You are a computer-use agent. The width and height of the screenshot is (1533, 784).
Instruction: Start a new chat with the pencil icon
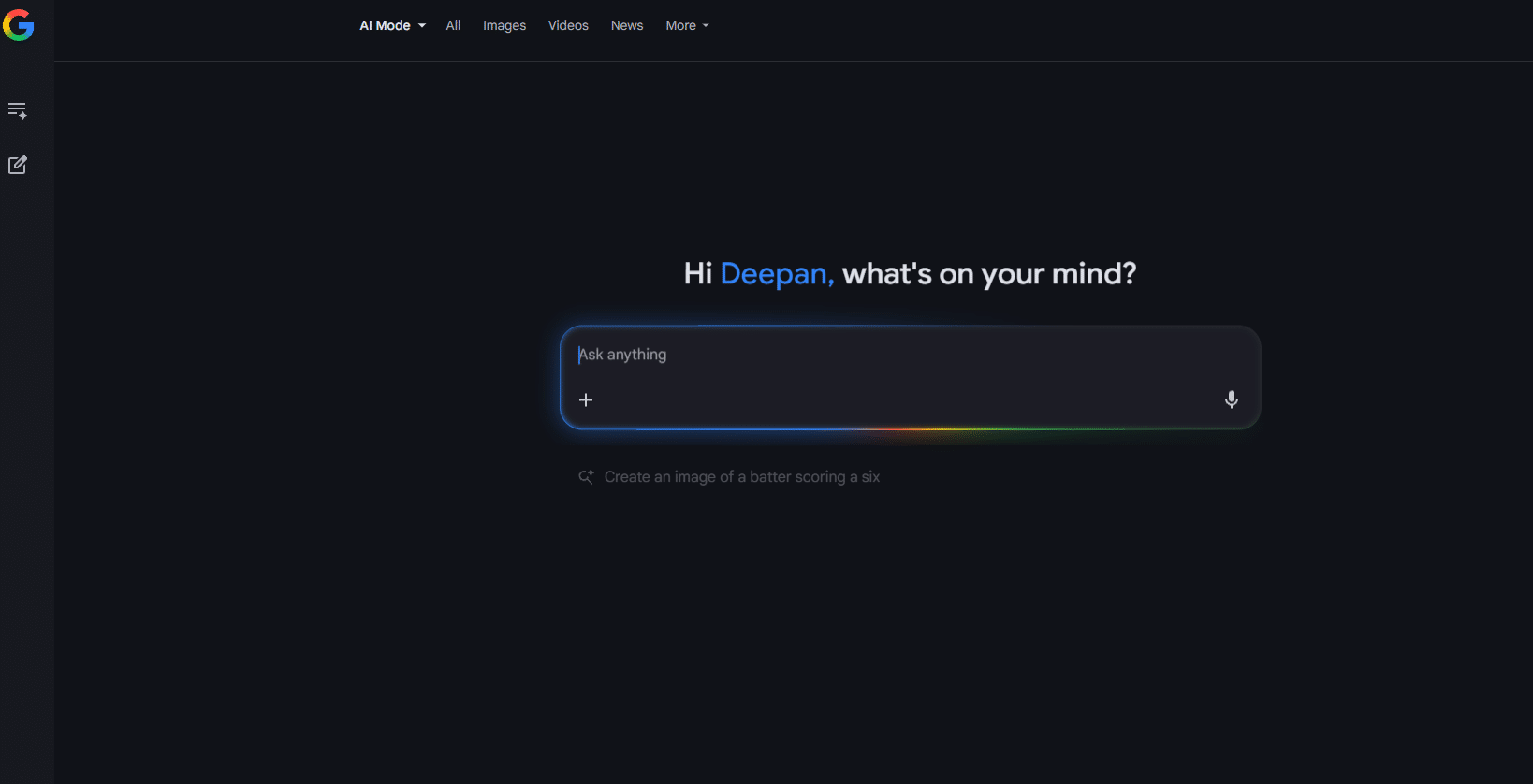(17, 166)
